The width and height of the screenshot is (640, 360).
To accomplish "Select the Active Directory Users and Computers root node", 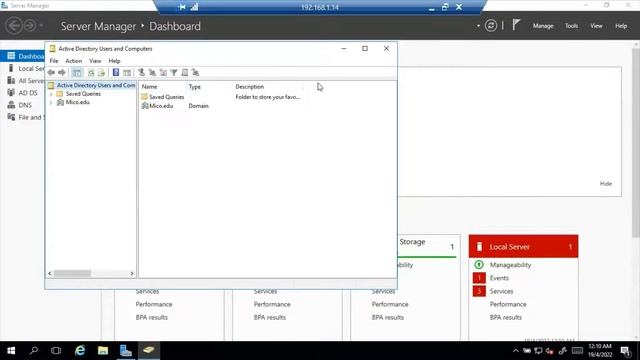I will 96,85.
